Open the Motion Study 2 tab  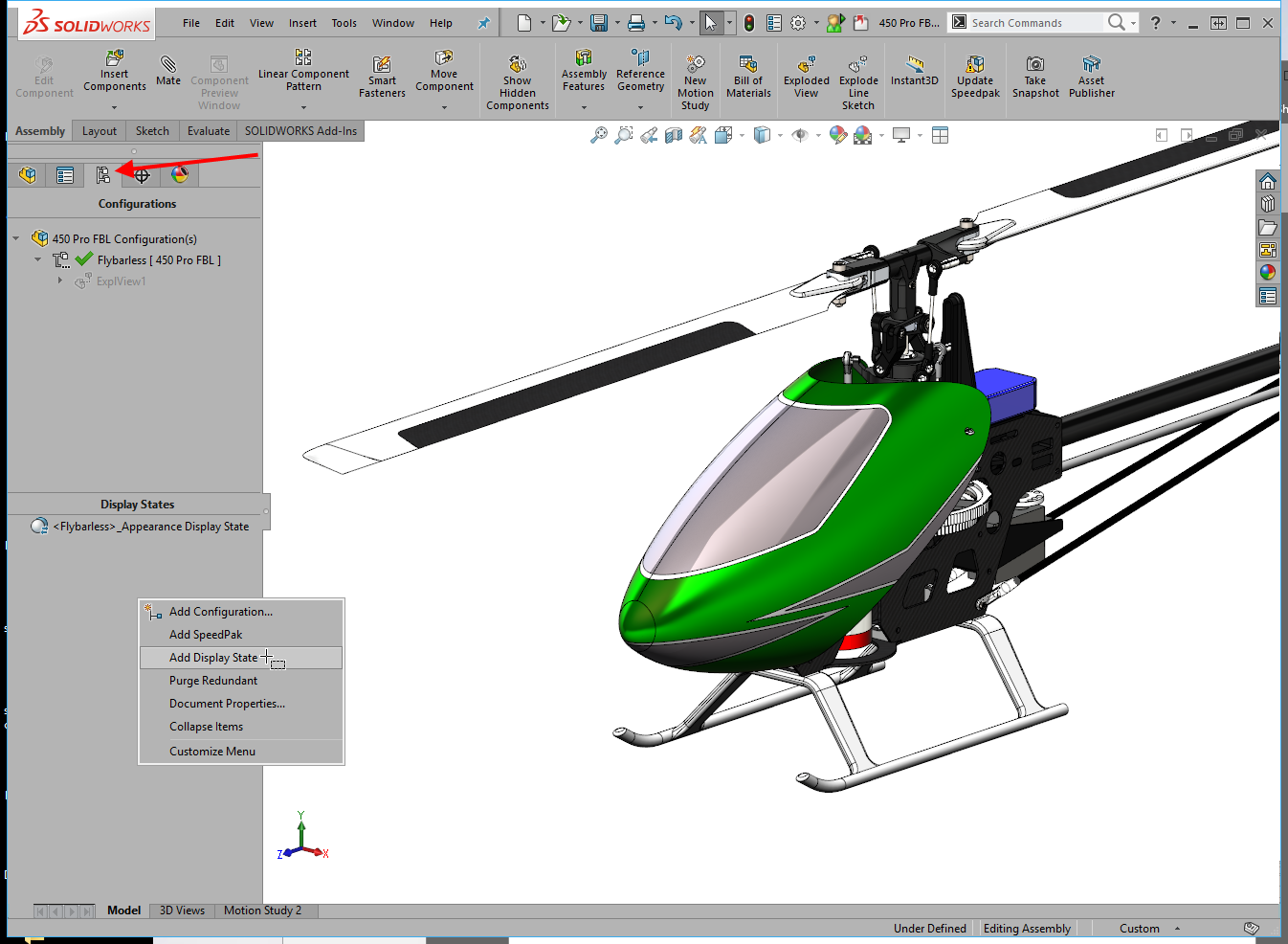tap(262, 910)
